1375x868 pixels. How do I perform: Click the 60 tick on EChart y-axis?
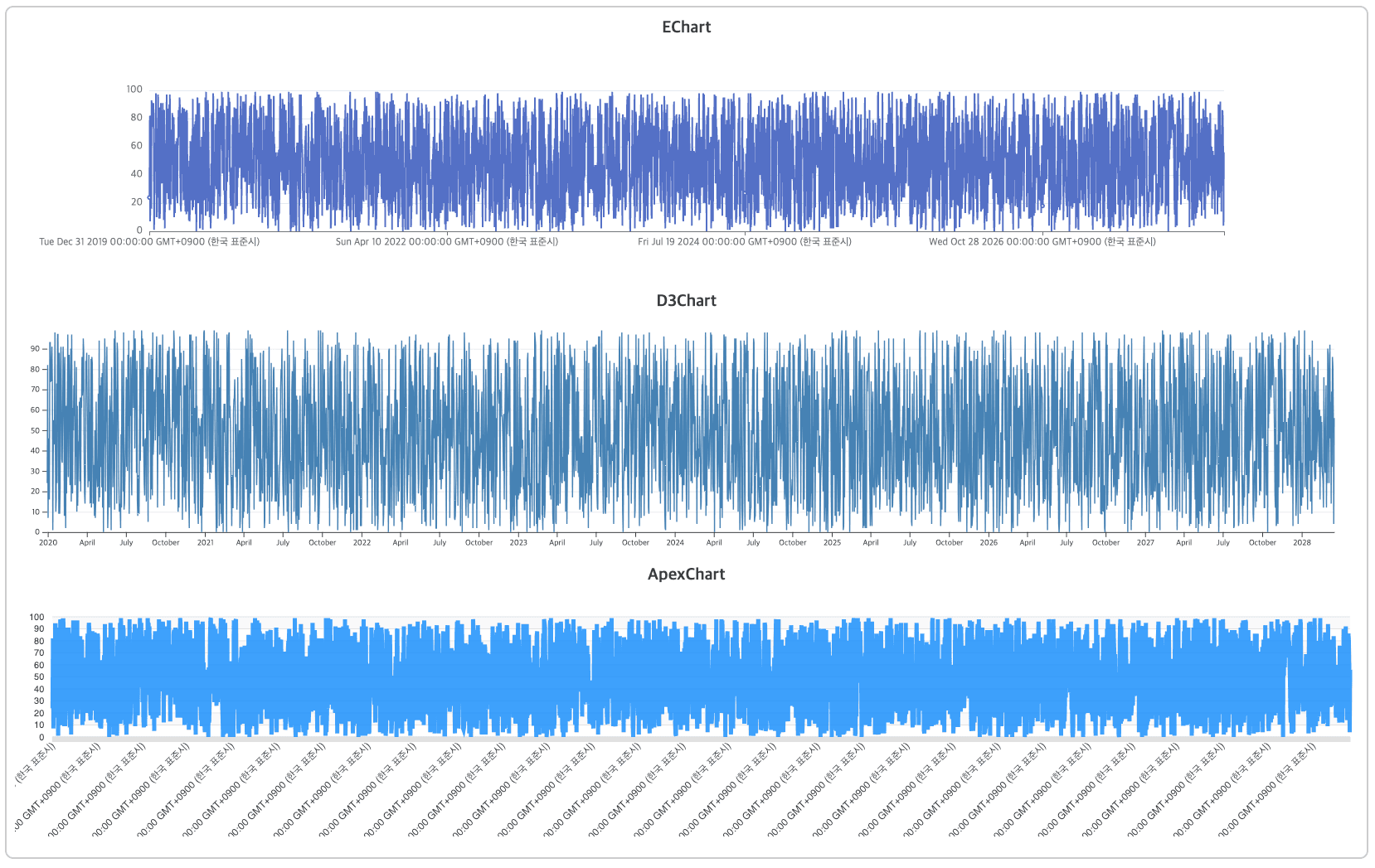[136, 146]
